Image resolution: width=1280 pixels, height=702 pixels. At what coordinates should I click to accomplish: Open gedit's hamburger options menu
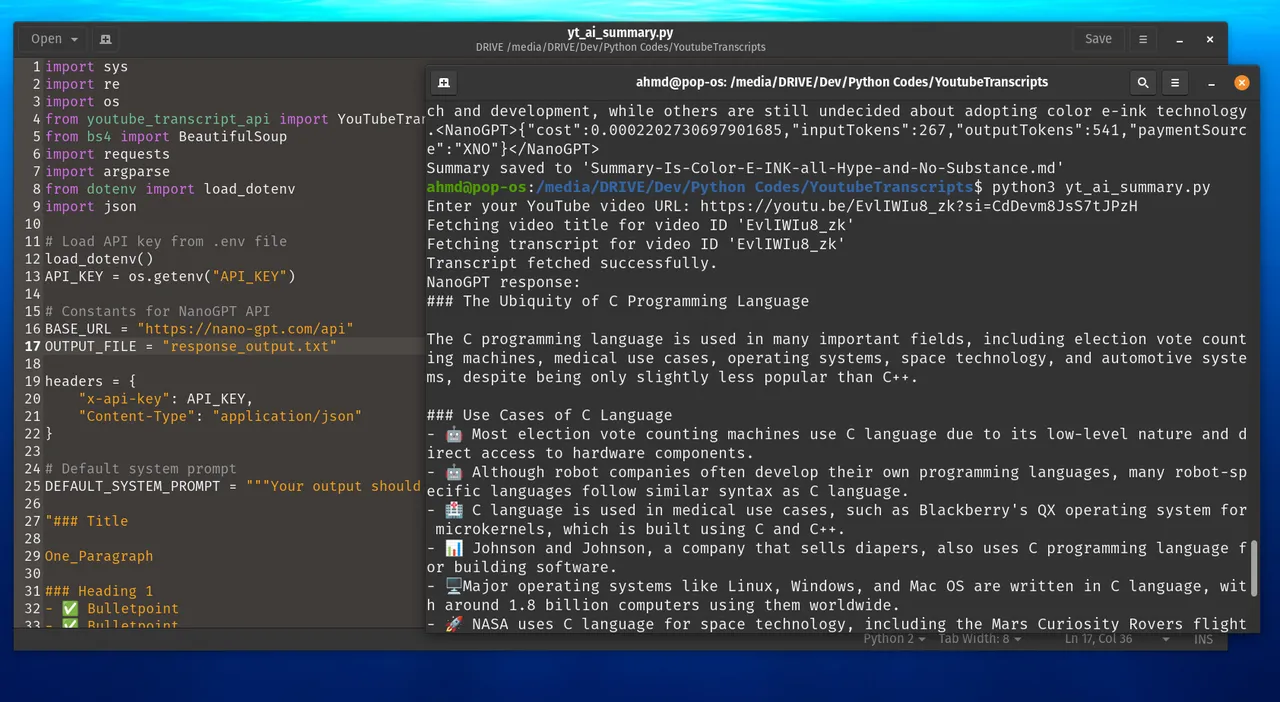tap(1142, 38)
